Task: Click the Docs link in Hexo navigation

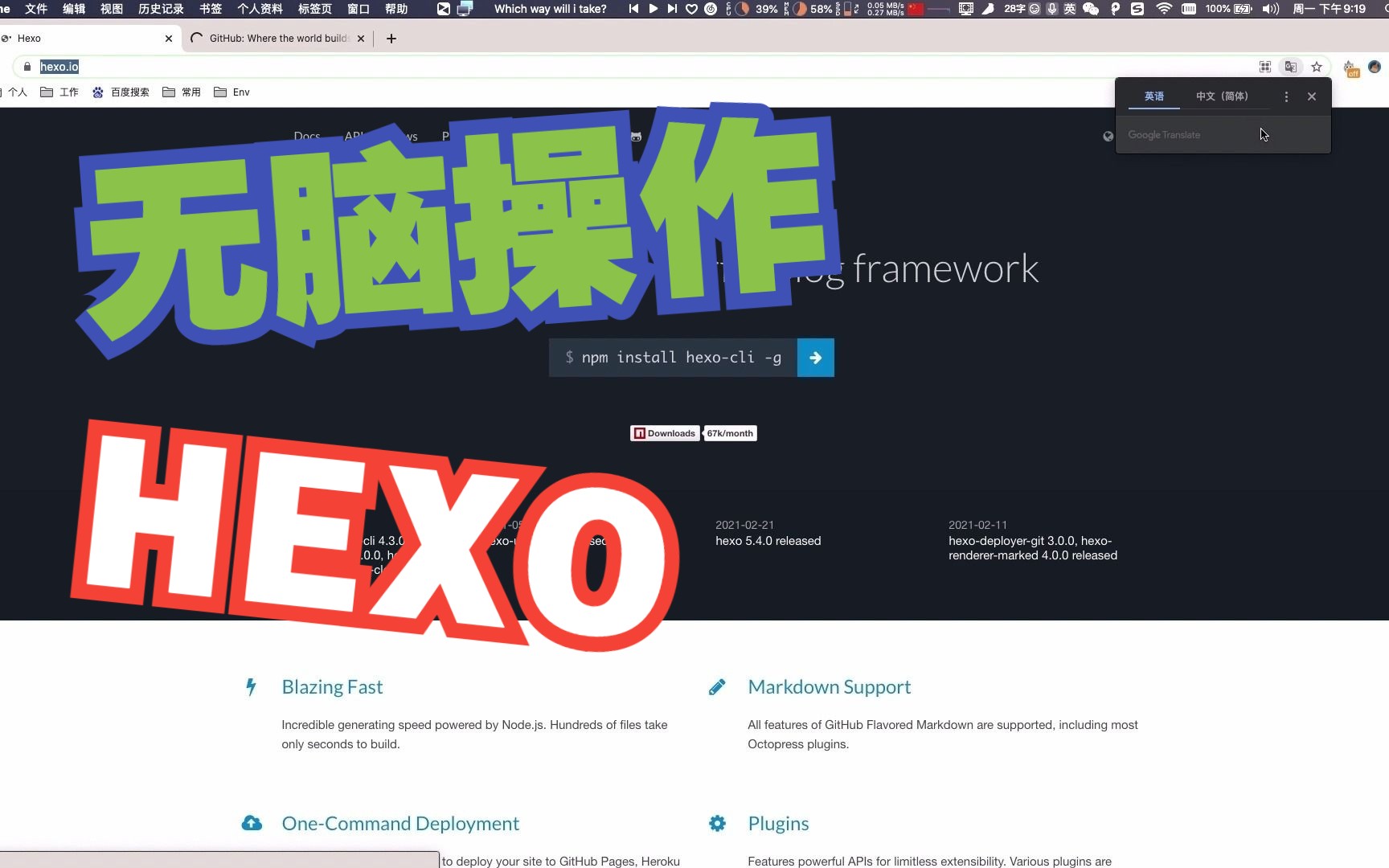Action: (x=307, y=136)
